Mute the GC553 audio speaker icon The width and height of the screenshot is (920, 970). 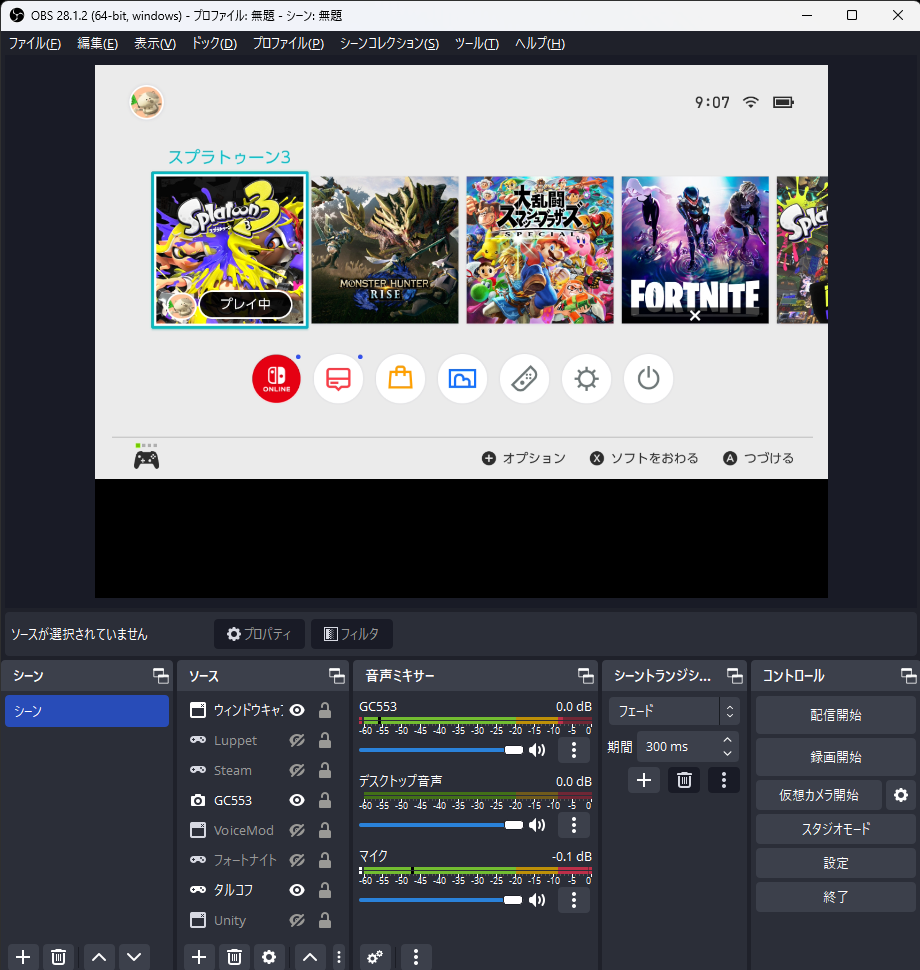[537, 750]
